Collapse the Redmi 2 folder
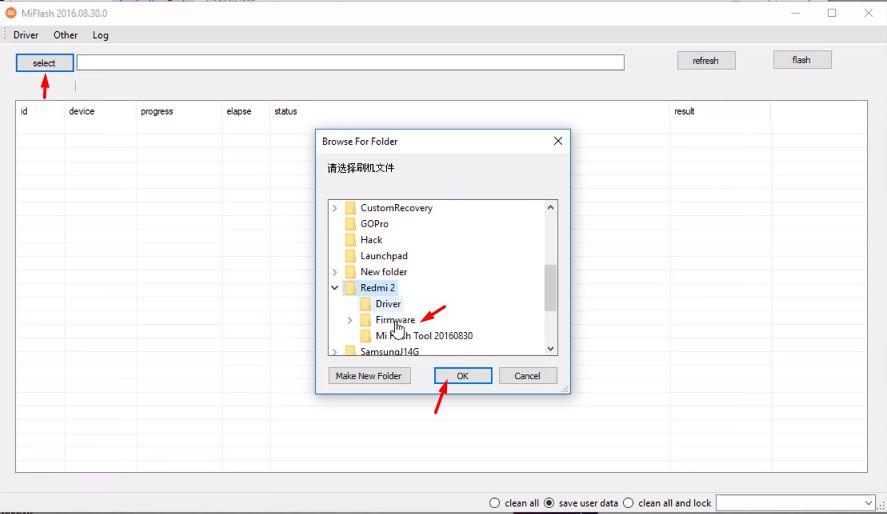The height and width of the screenshot is (514, 887). coord(335,288)
